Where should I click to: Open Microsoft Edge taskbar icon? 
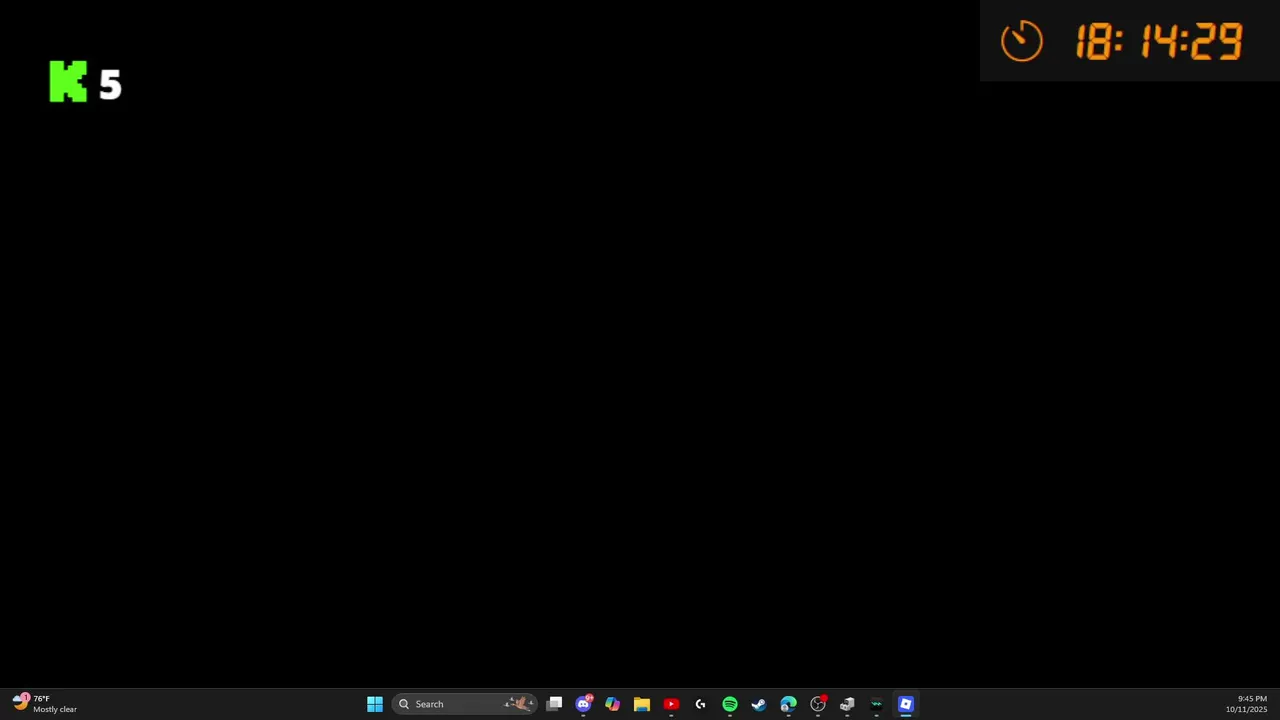pyautogui.click(x=788, y=704)
